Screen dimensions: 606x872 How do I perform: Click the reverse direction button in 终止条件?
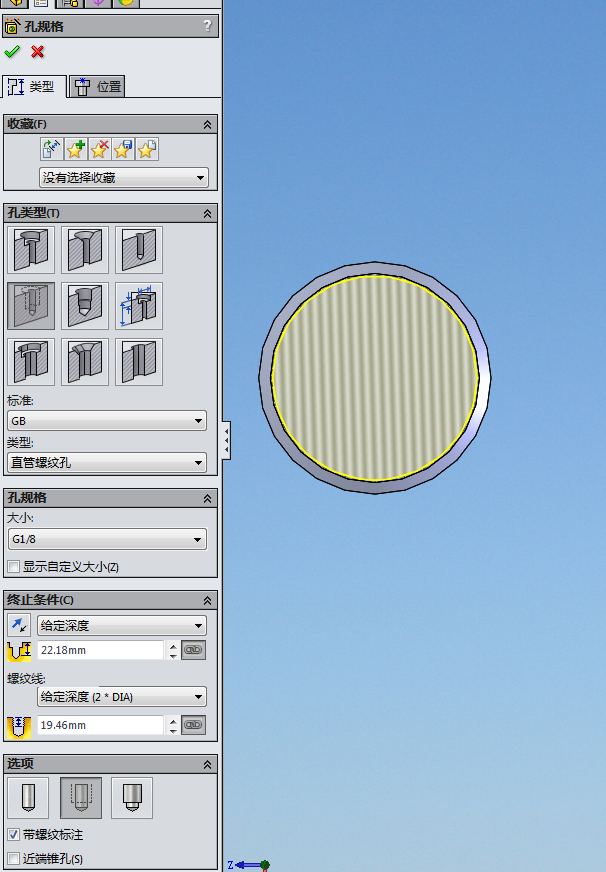18,626
